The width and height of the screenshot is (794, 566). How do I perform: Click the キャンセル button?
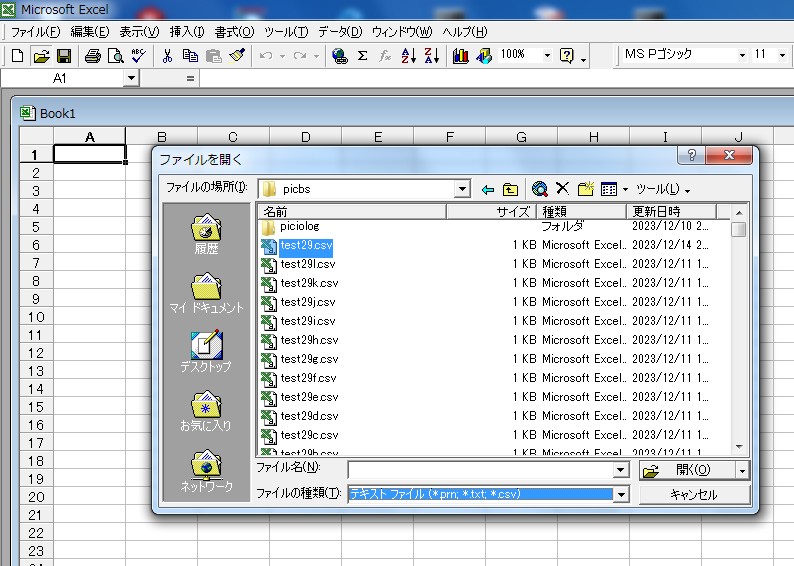tap(694, 495)
